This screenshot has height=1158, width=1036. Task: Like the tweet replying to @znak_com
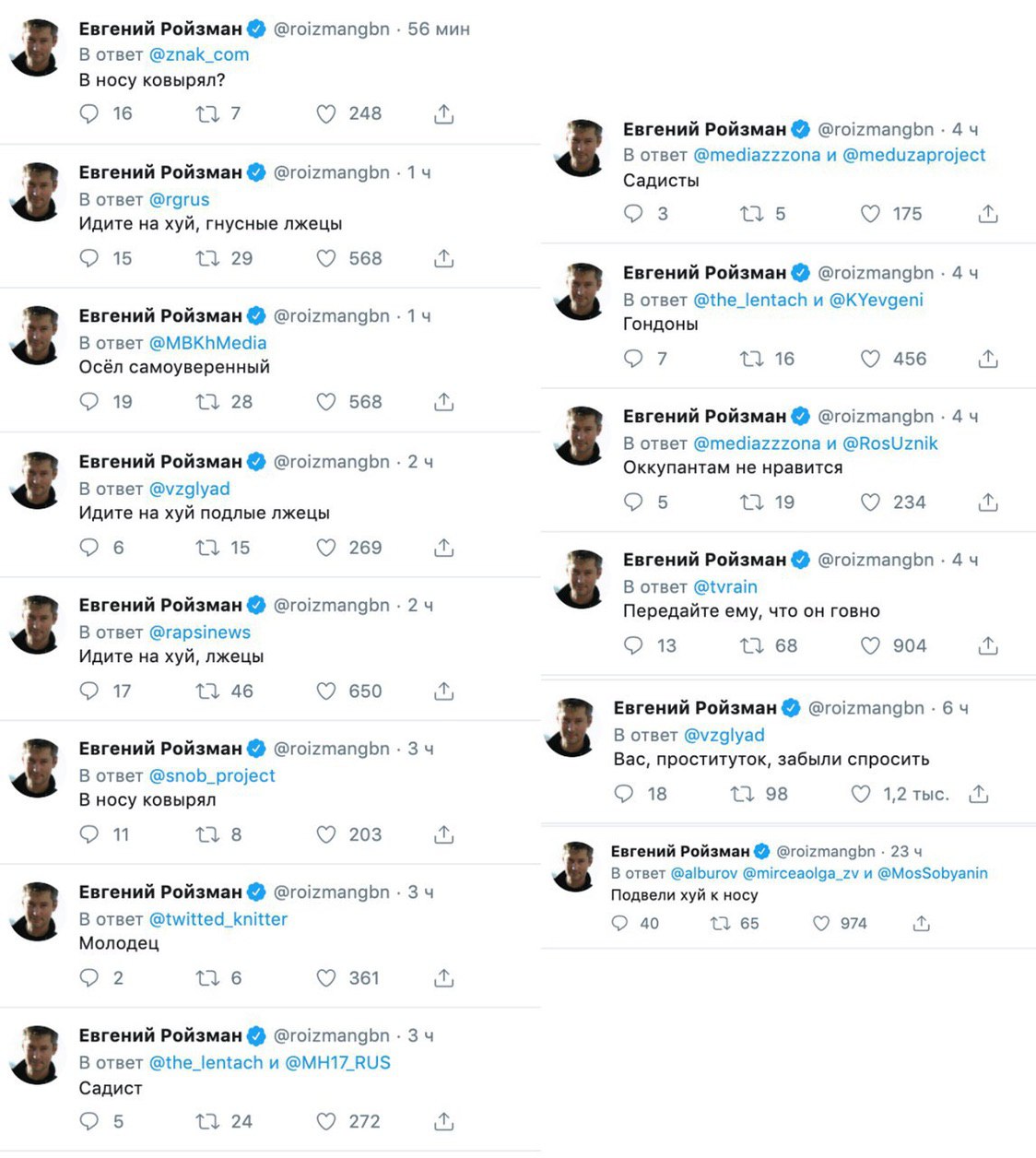(326, 114)
